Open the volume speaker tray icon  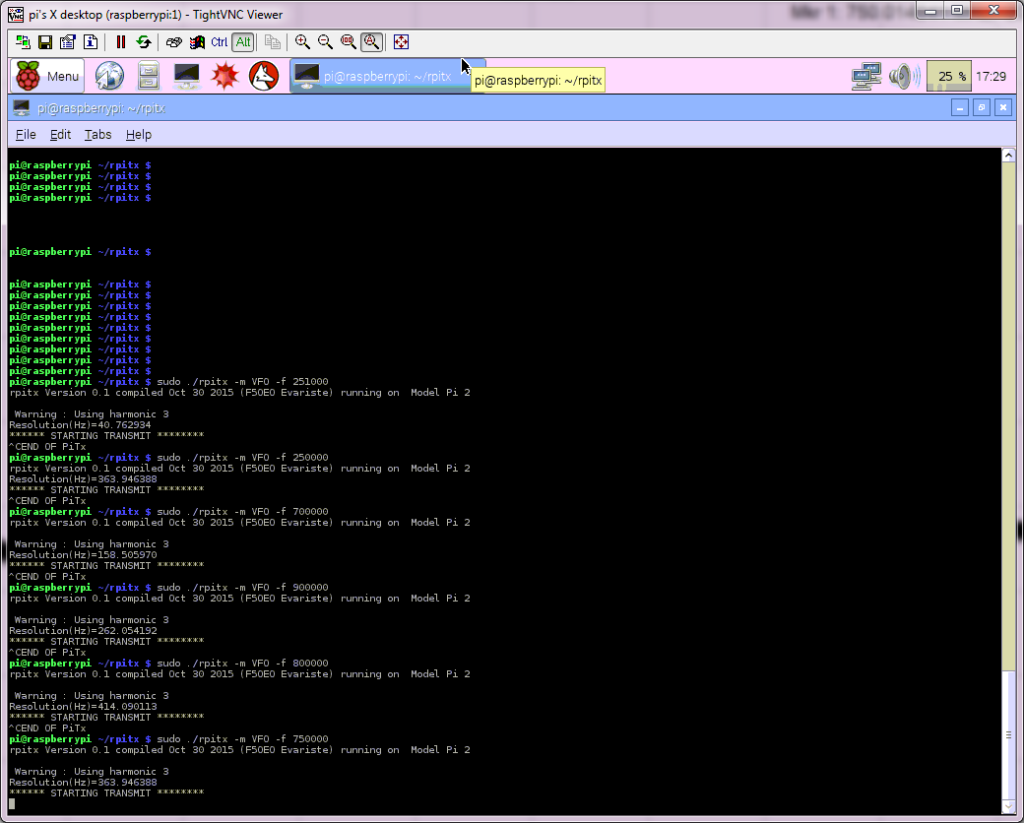pos(903,76)
